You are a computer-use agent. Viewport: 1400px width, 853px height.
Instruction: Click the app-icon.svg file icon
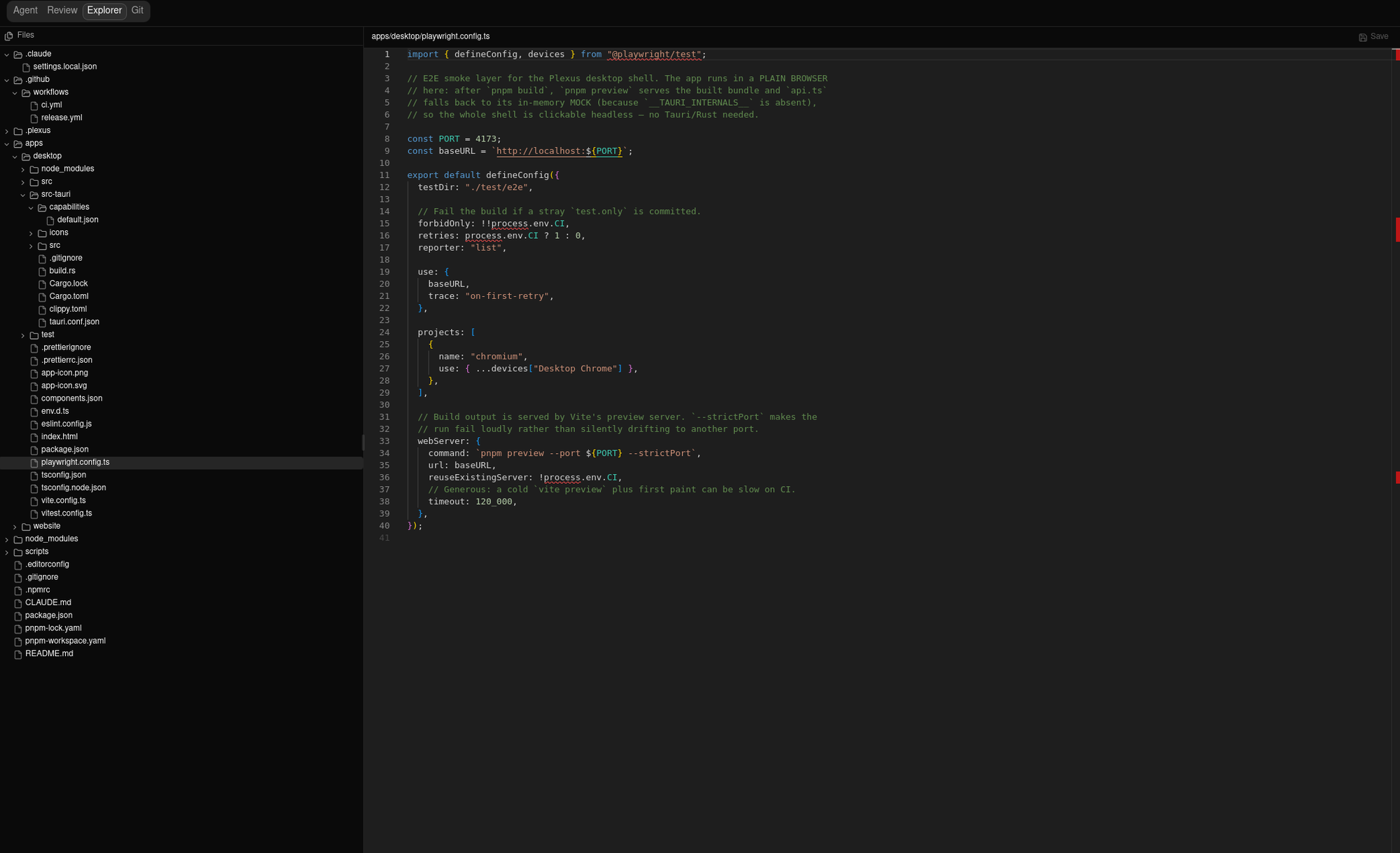click(x=34, y=386)
